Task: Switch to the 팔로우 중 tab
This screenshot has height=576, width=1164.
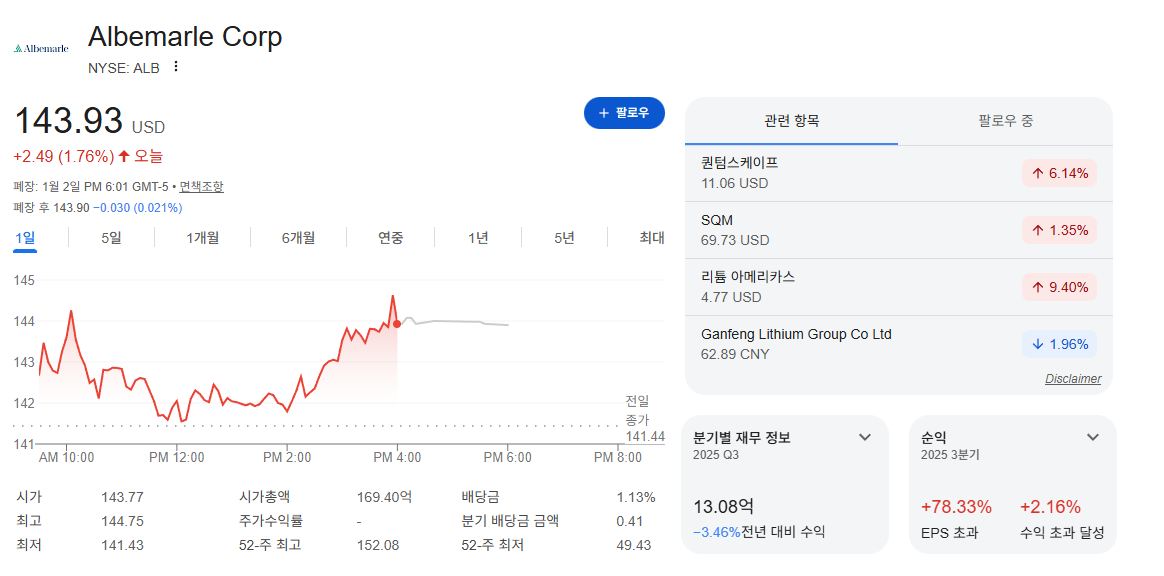Action: [x=1005, y=121]
